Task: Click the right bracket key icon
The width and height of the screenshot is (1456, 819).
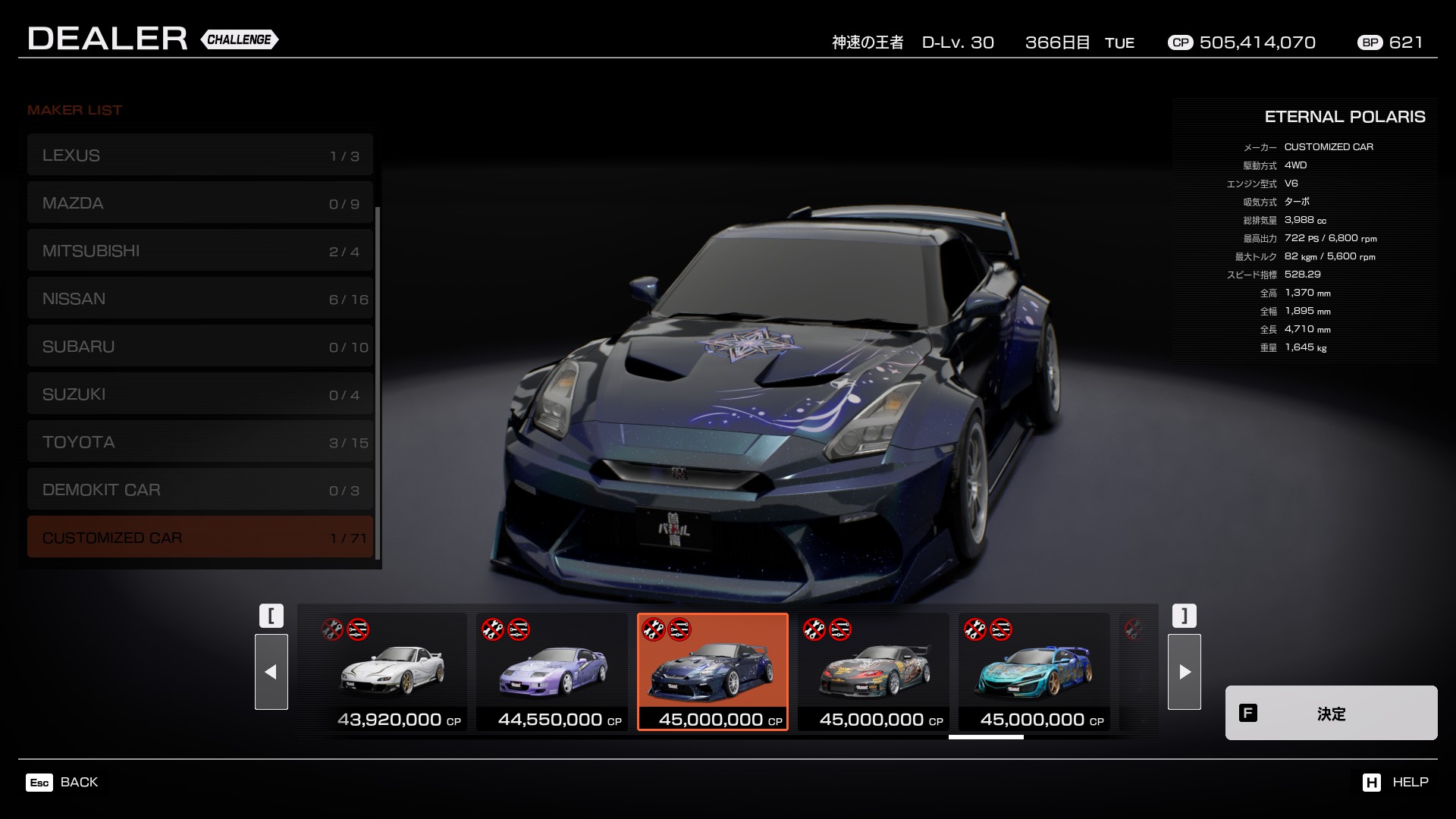Action: pos(1185,616)
